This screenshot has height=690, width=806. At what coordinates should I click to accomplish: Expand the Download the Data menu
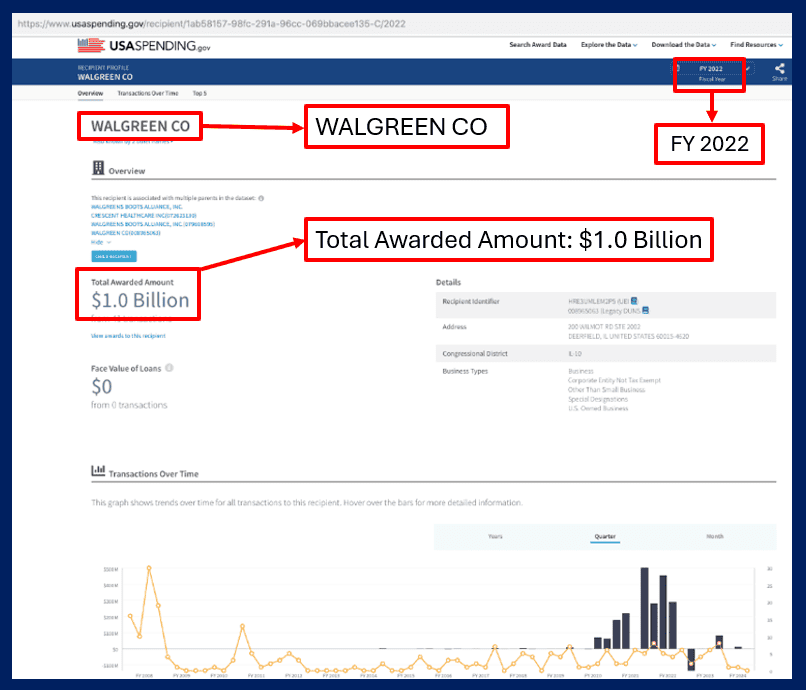[684, 45]
